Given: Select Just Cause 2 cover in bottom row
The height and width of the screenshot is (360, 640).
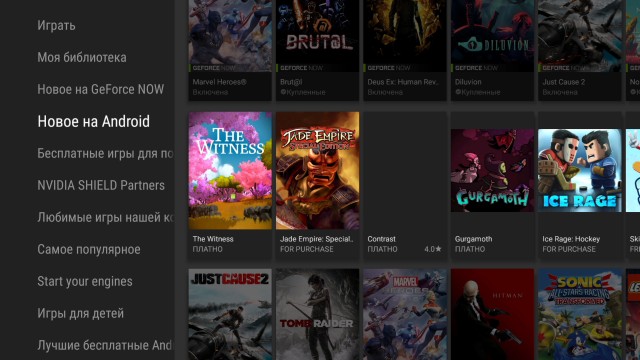Looking at the screenshot, I should point(230,314).
